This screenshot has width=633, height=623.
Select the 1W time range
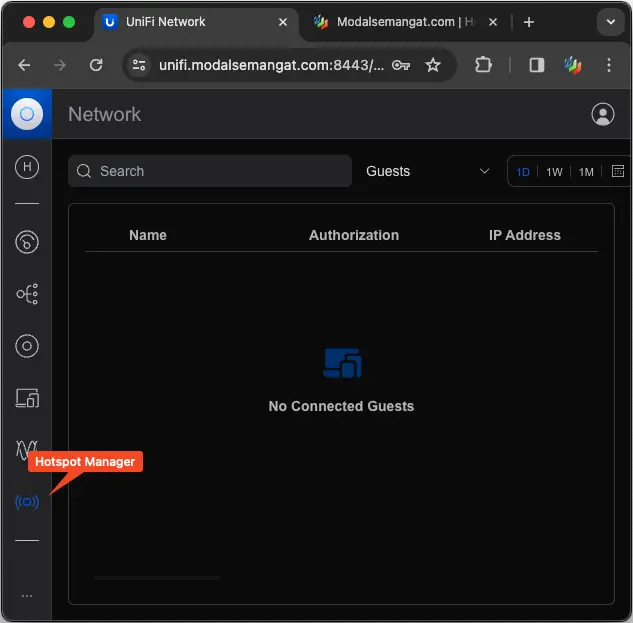tap(554, 172)
